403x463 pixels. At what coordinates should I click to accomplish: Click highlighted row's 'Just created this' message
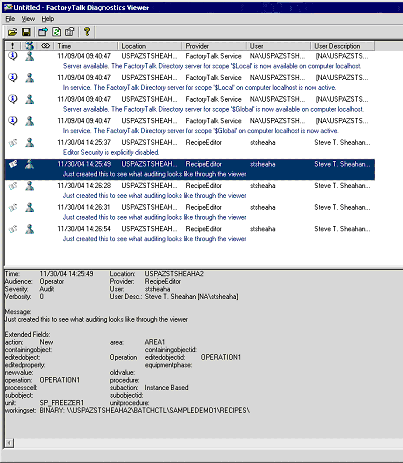click(155, 174)
